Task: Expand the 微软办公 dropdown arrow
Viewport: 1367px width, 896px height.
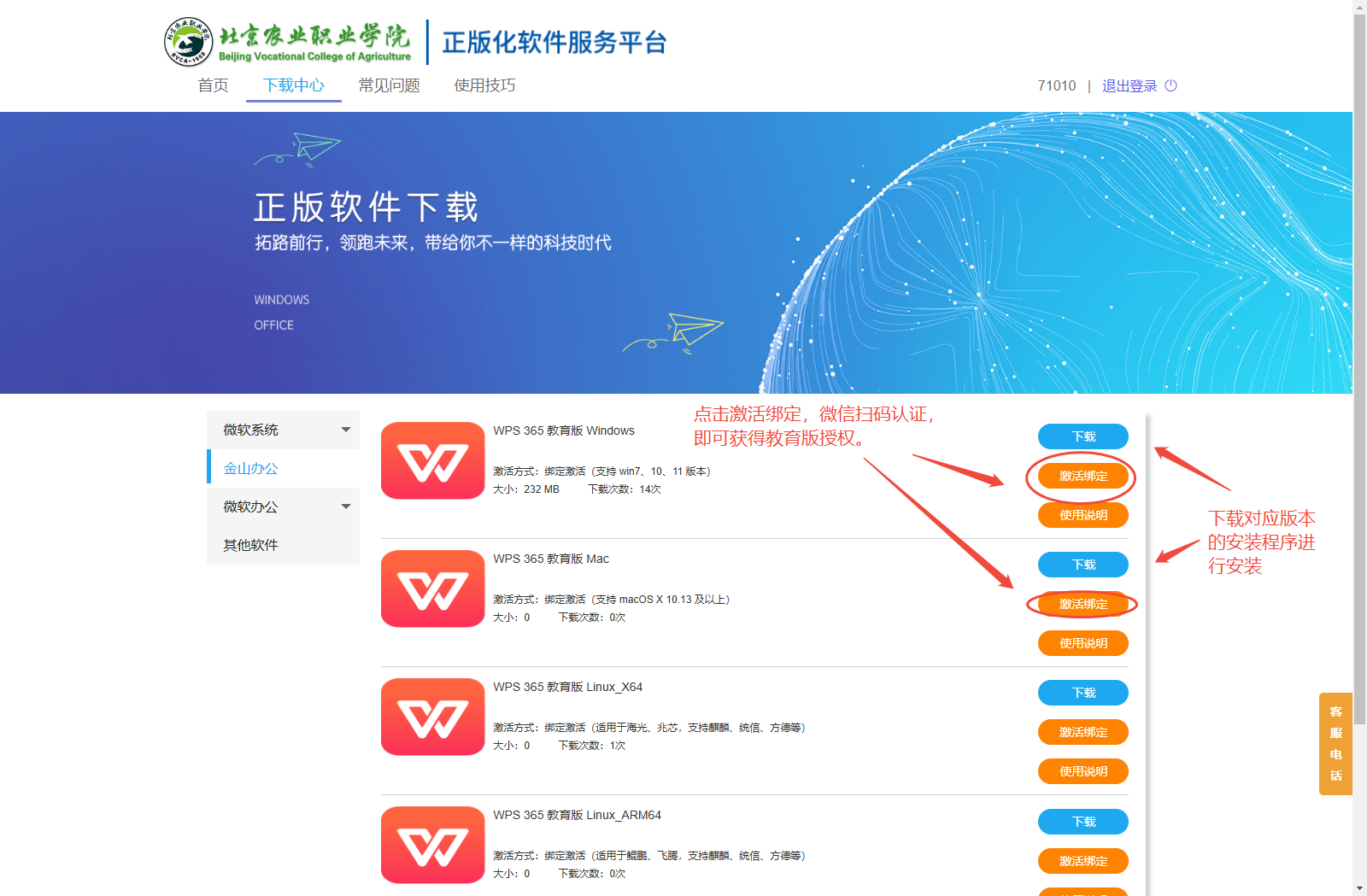Action: pyautogui.click(x=346, y=507)
